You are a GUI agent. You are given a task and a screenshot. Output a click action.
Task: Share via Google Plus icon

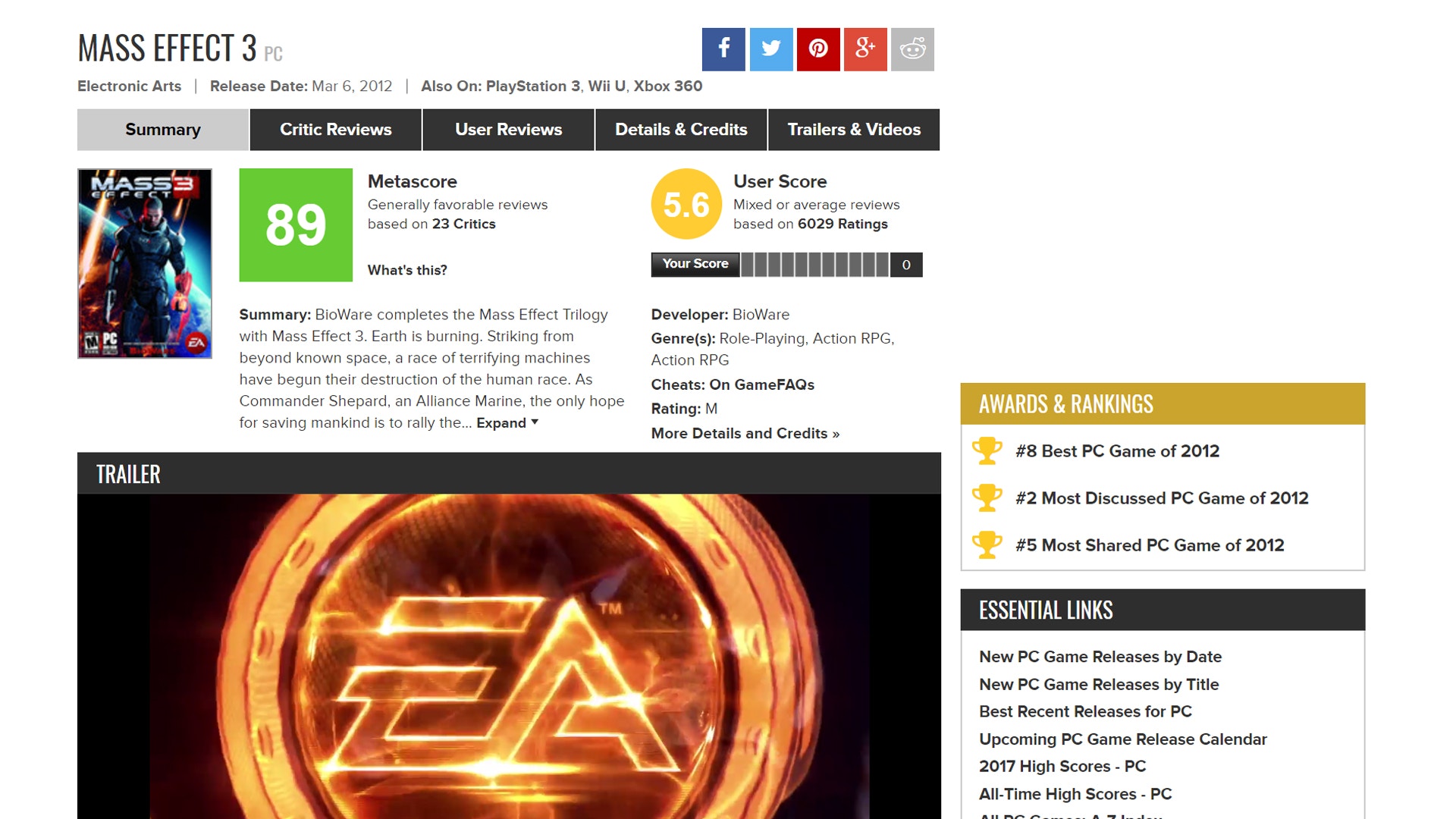click(865, 49)
